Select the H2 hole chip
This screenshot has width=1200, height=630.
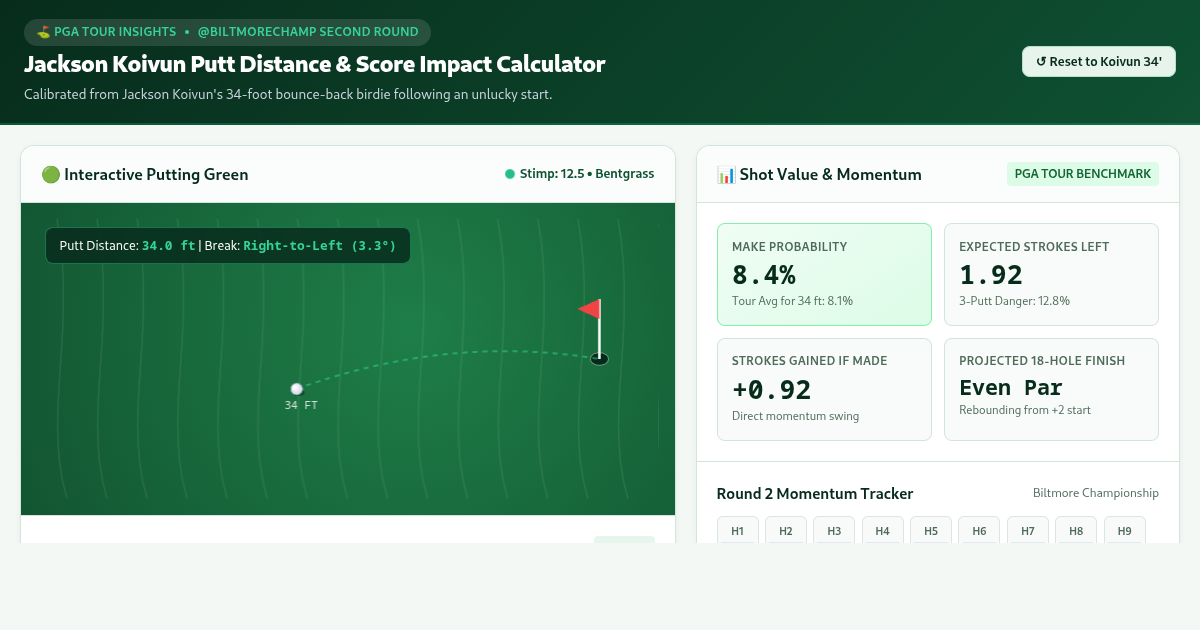click(786, 531)
